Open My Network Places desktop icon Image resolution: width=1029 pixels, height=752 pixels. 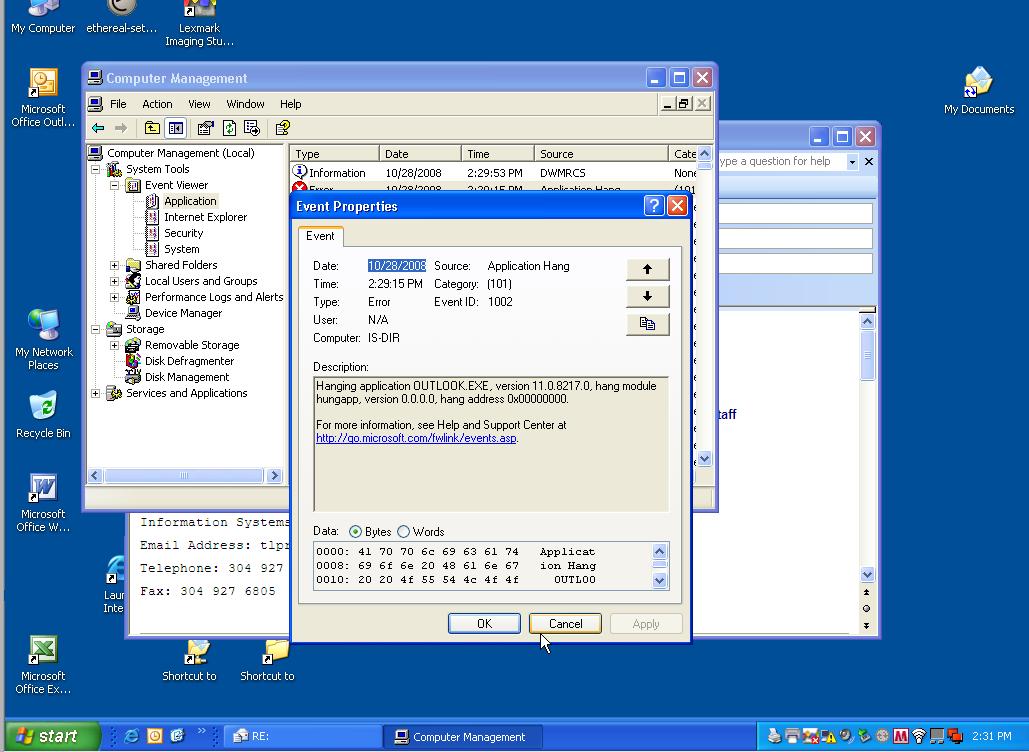[43, 340]
